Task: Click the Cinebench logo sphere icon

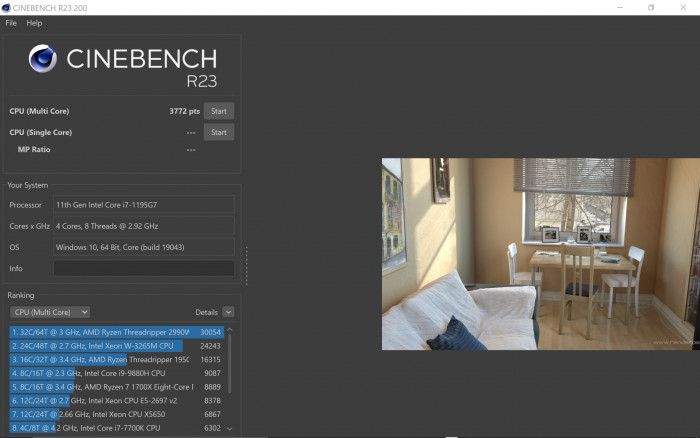Action: click(x=42, y=59)
